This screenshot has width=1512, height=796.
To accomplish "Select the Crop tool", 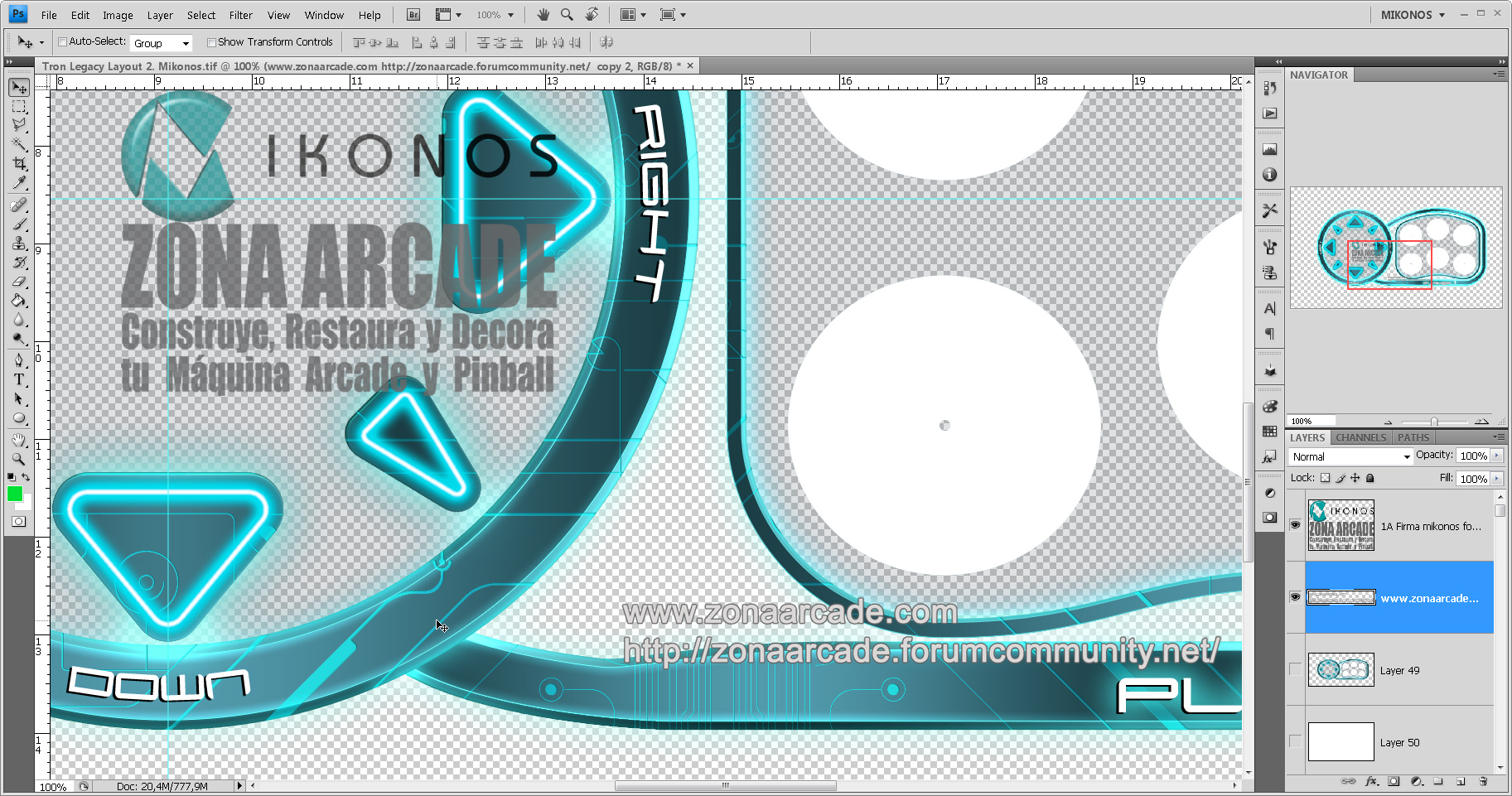I will click(x=19, y=163).
